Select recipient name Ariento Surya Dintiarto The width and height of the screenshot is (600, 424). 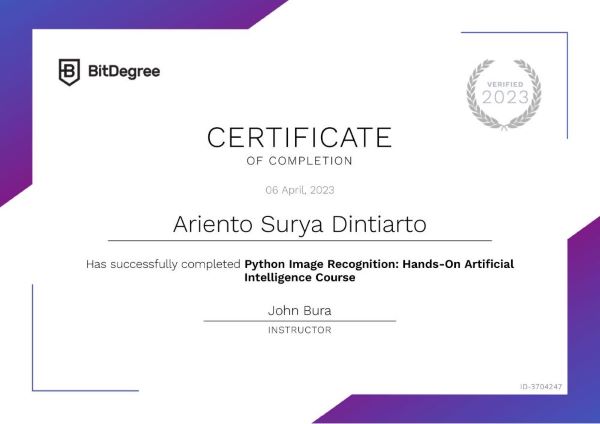pos(299,223)
